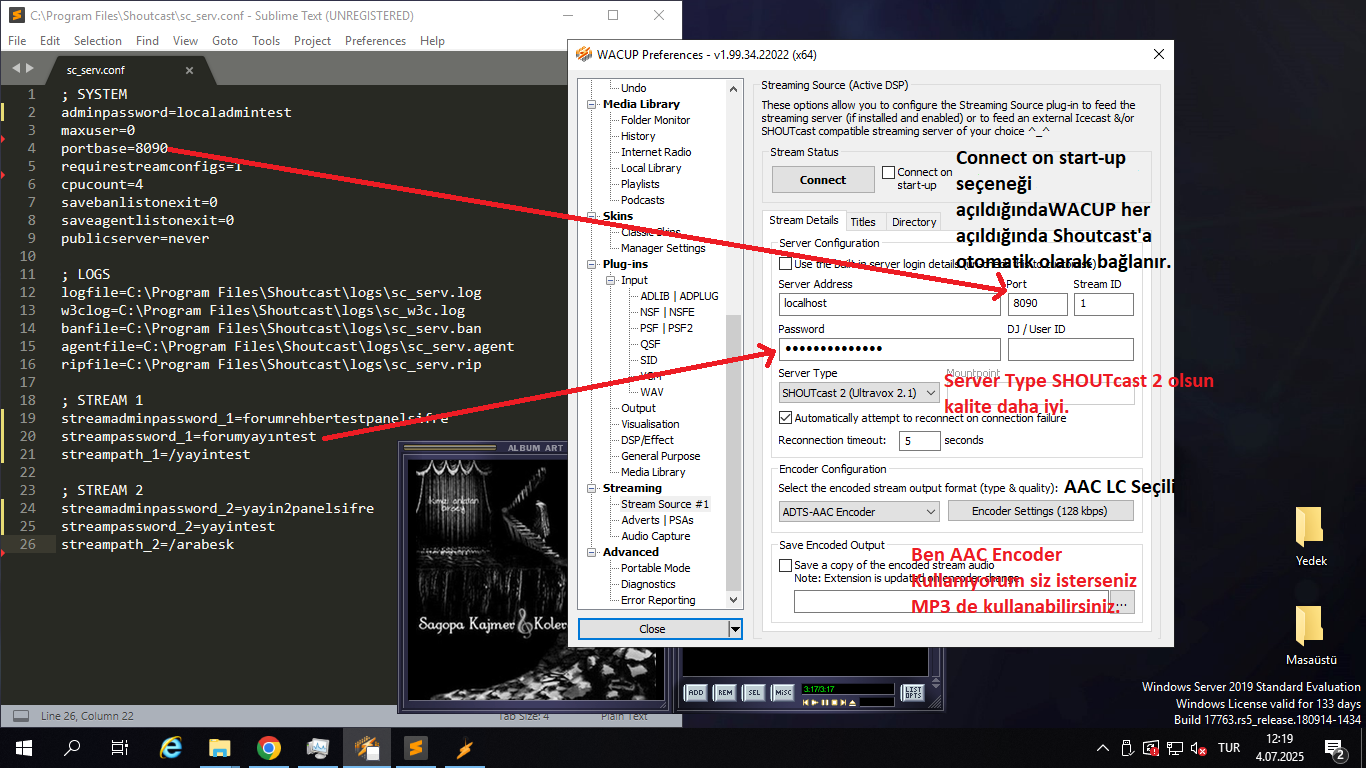Switch to Sublime Text in taskbar
The image size is (1366, 768).
416,747
